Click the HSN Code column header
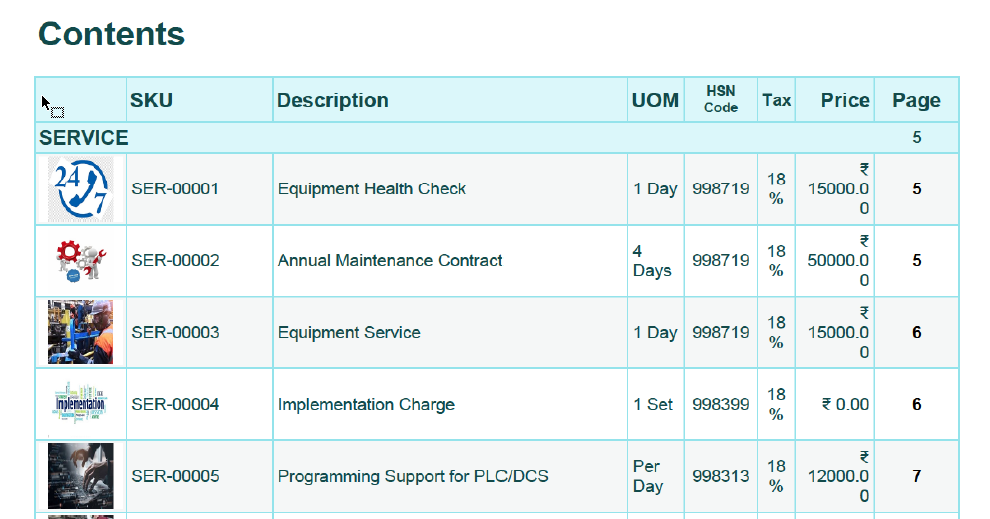 pos(721,100)
